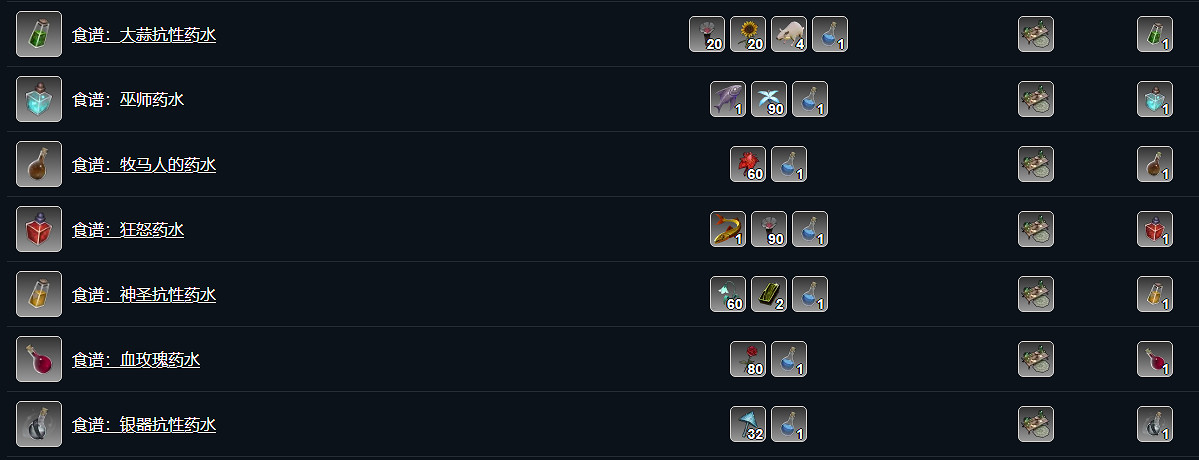This screenshot has width=1199, height=460.
Task: Click the crafting station icon in the 神圣抗性药水 row
Action: point(1035,295)
